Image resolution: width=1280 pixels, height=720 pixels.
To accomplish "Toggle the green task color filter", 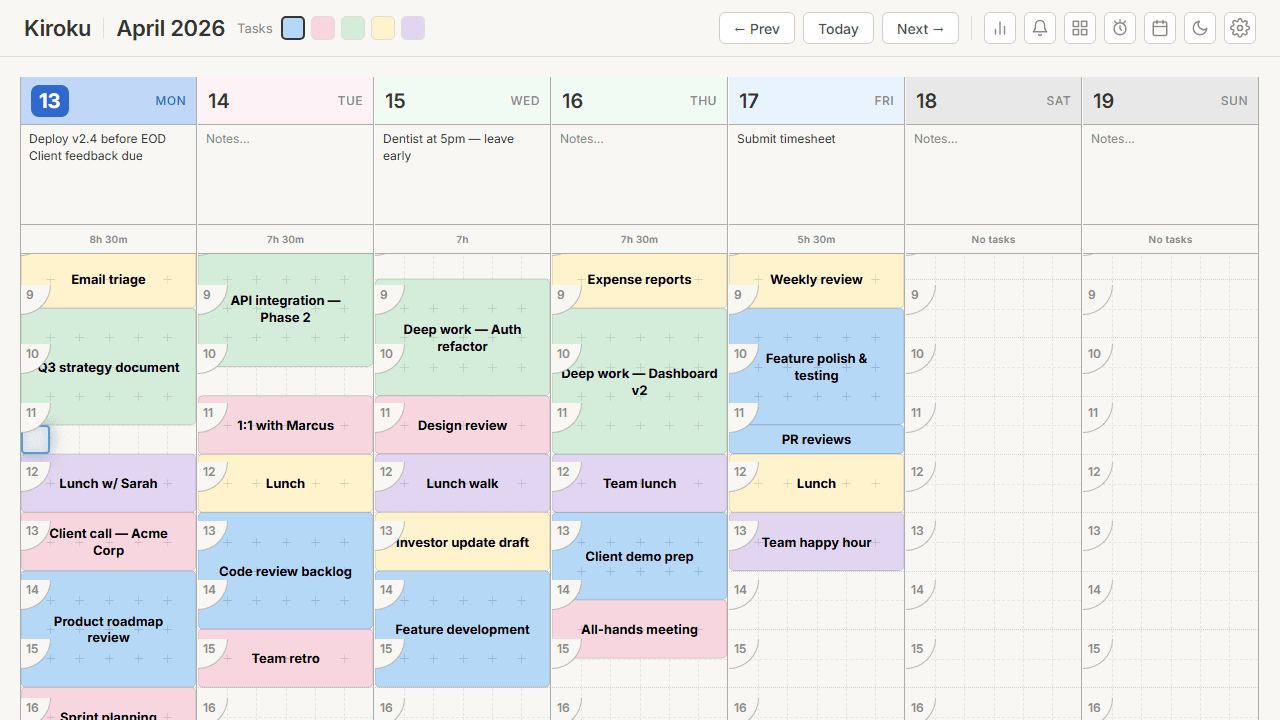I will click(352, 28).
